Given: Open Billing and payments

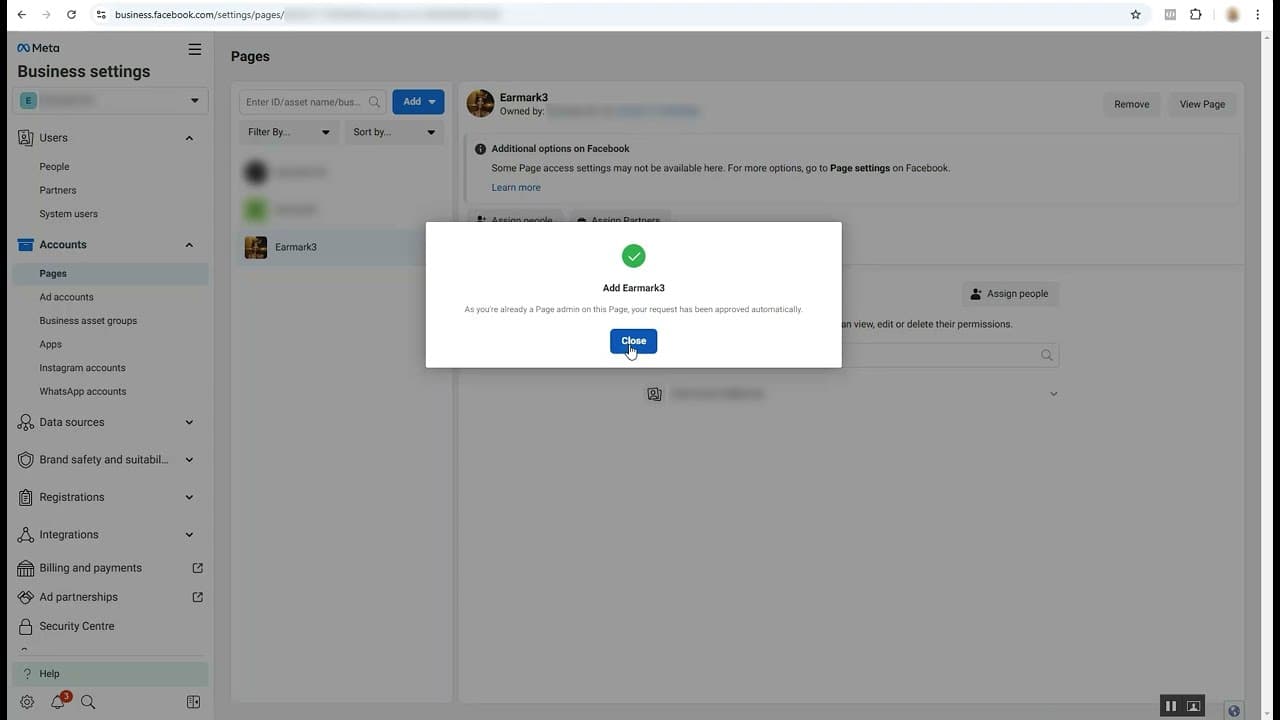Looking at the screenshot, I should (90, 568).
